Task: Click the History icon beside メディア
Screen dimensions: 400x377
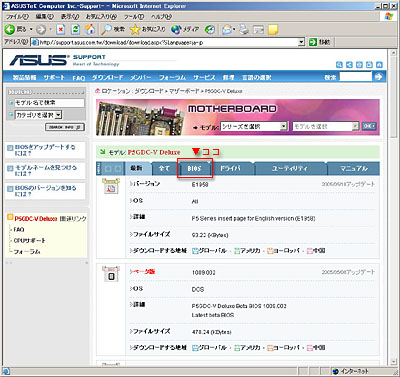Action: click(x=210, y=30)
